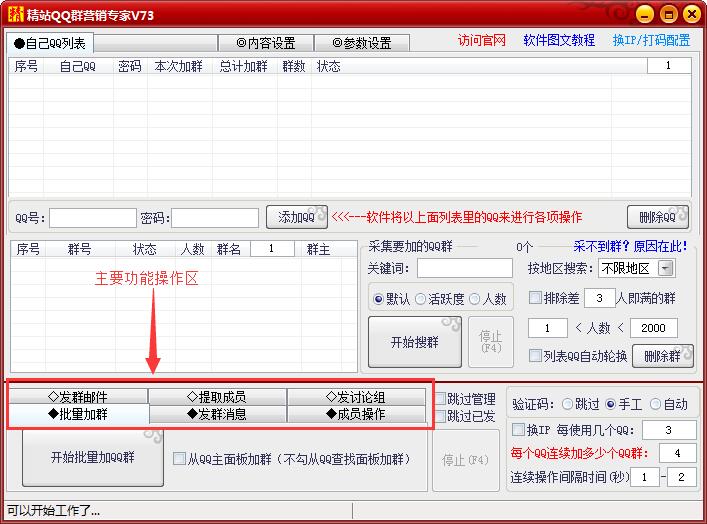Click the 排除差 number field showing 3
The height and width of the screenshot is (524, 707).
click(599, 298)
